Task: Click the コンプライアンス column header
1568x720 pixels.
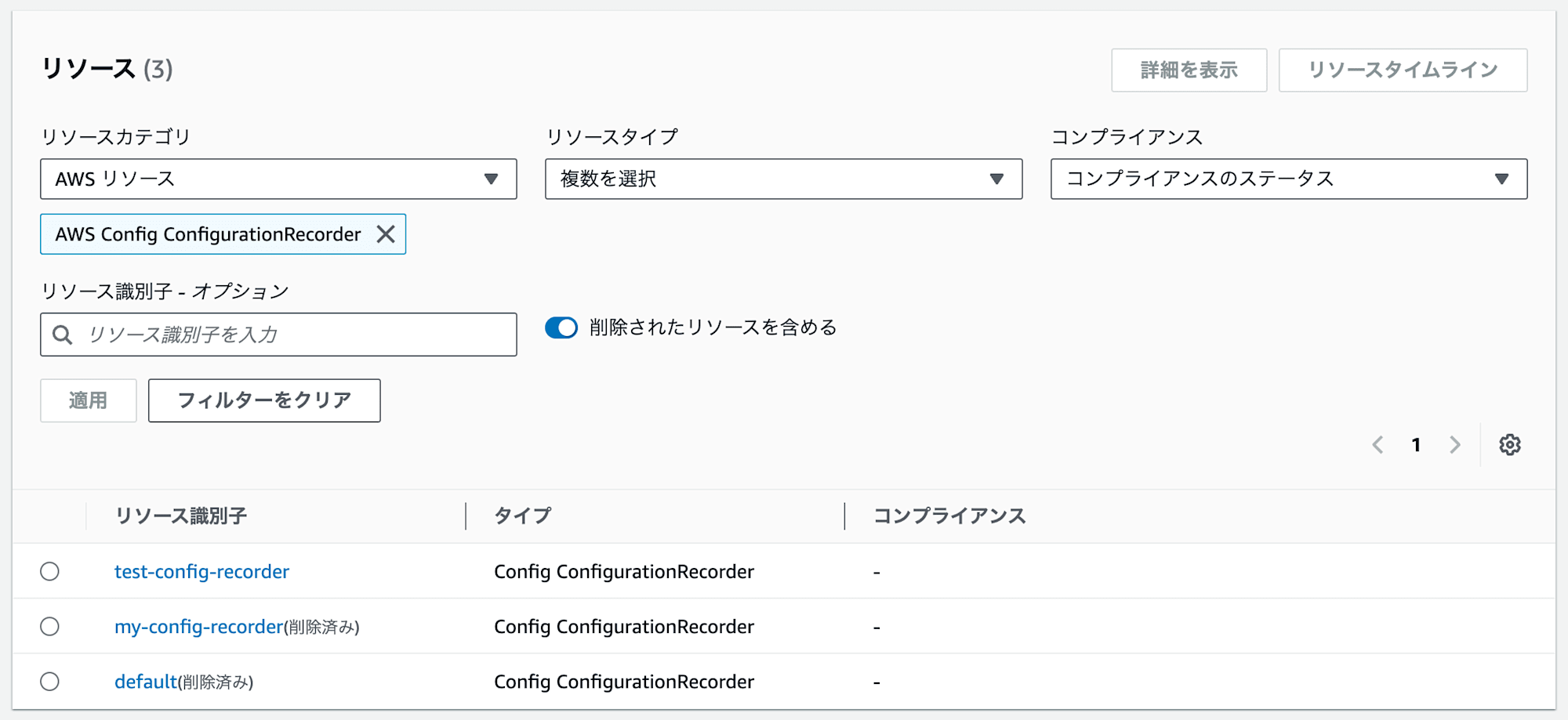Action: click(949, 516)
